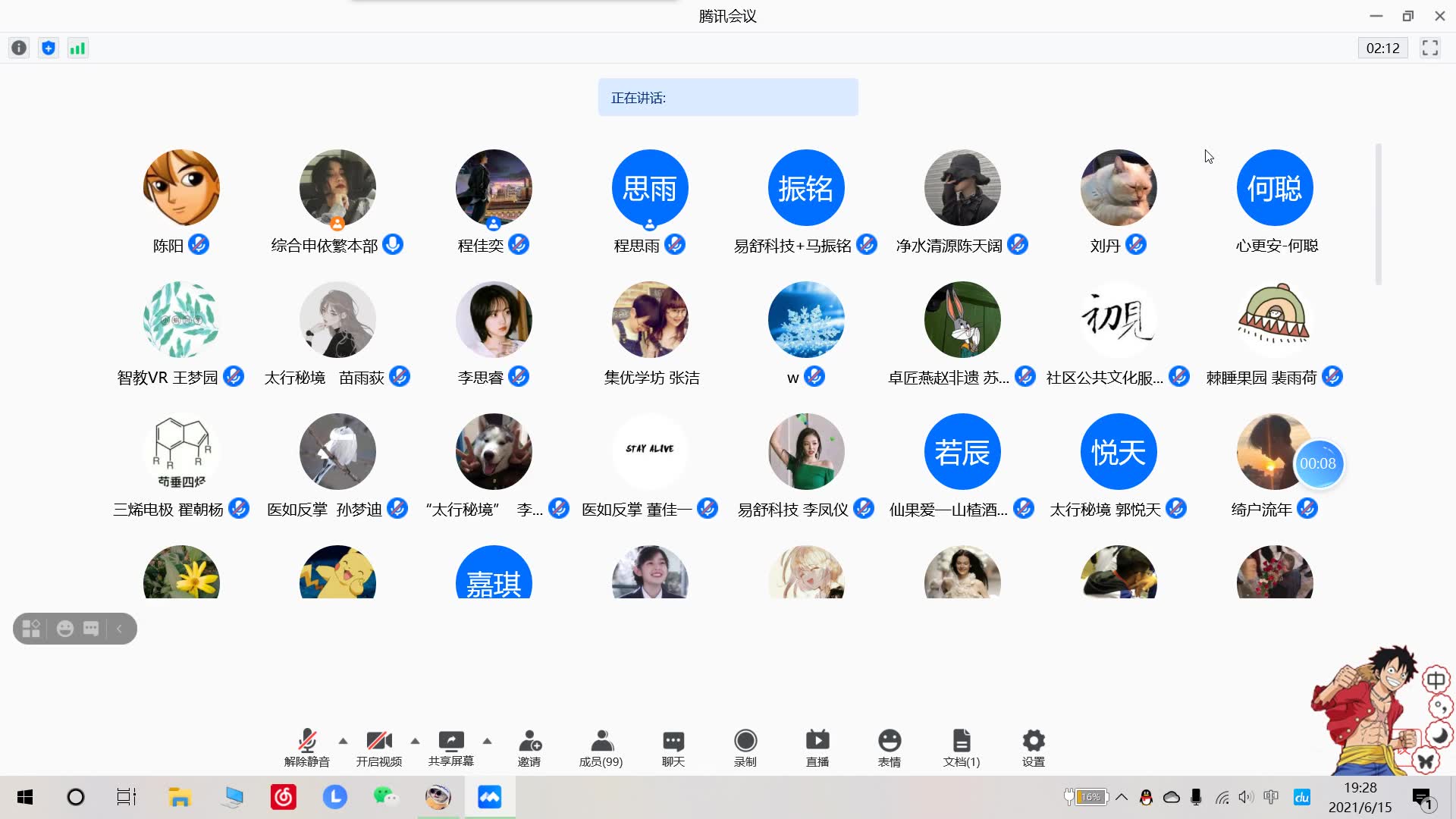Select participant 陈阳 avatar
The height and width of the screenshot is (819, 1456).
pyautogui.click(x=181, y=187)
